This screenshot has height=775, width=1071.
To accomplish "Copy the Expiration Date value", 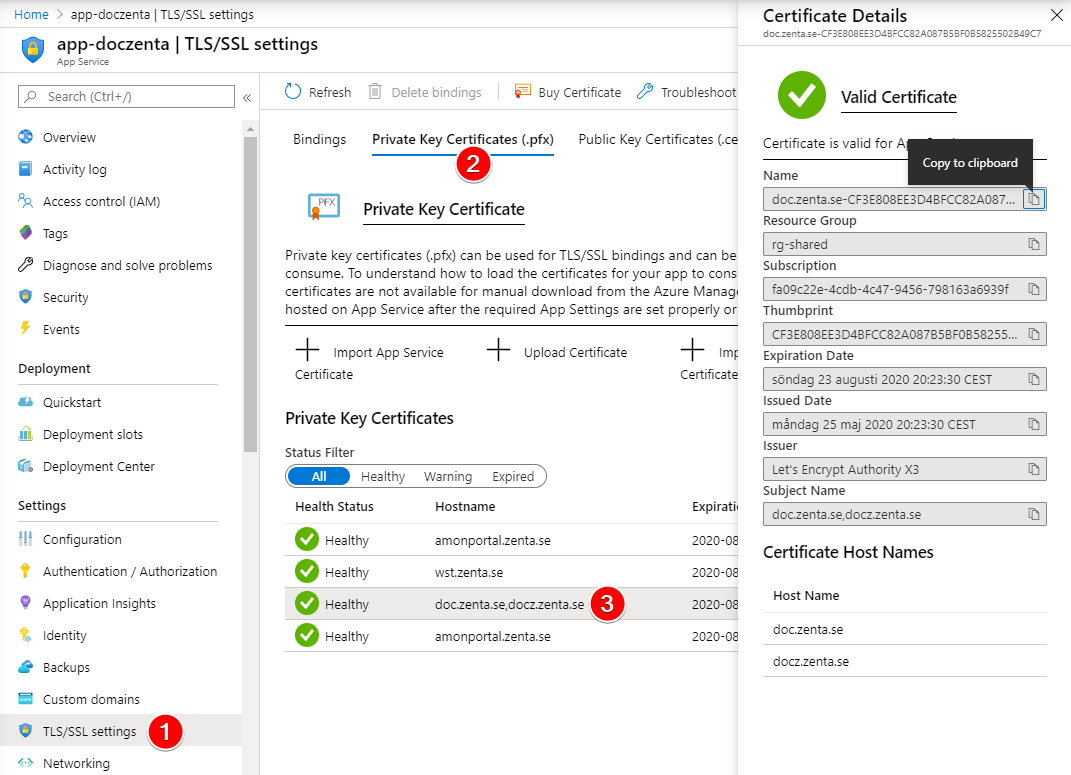I will pyautogui.click(x=1034, y=379).
